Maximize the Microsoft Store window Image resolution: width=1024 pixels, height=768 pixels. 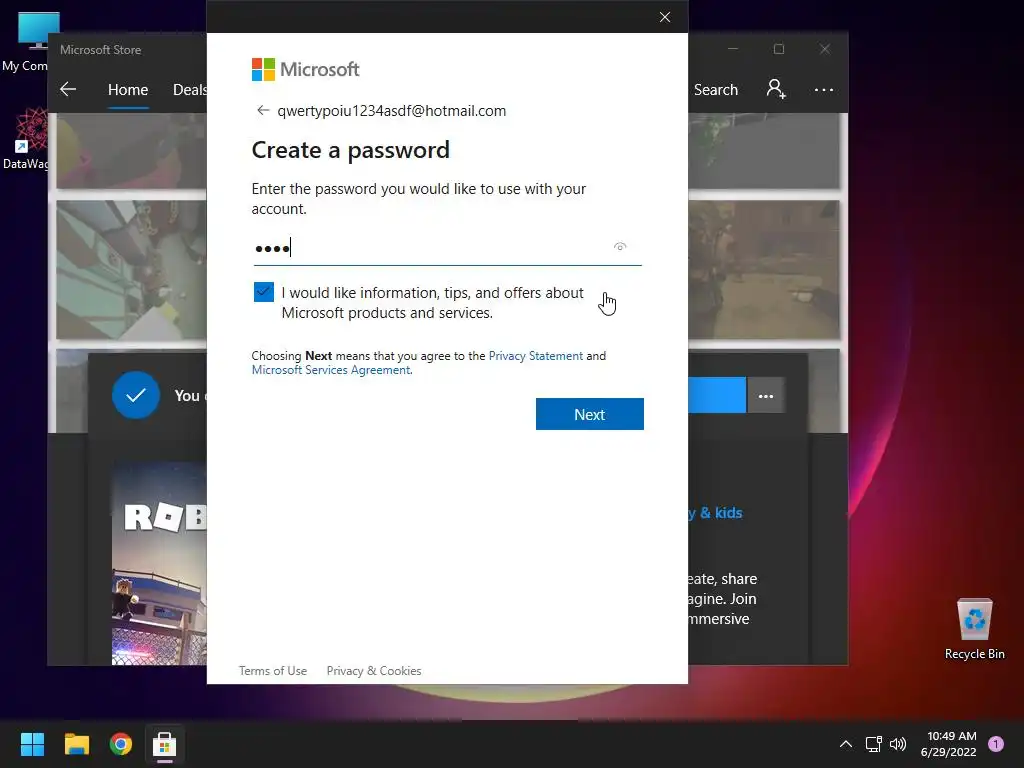pyautogui.click(x=778, y=49)
